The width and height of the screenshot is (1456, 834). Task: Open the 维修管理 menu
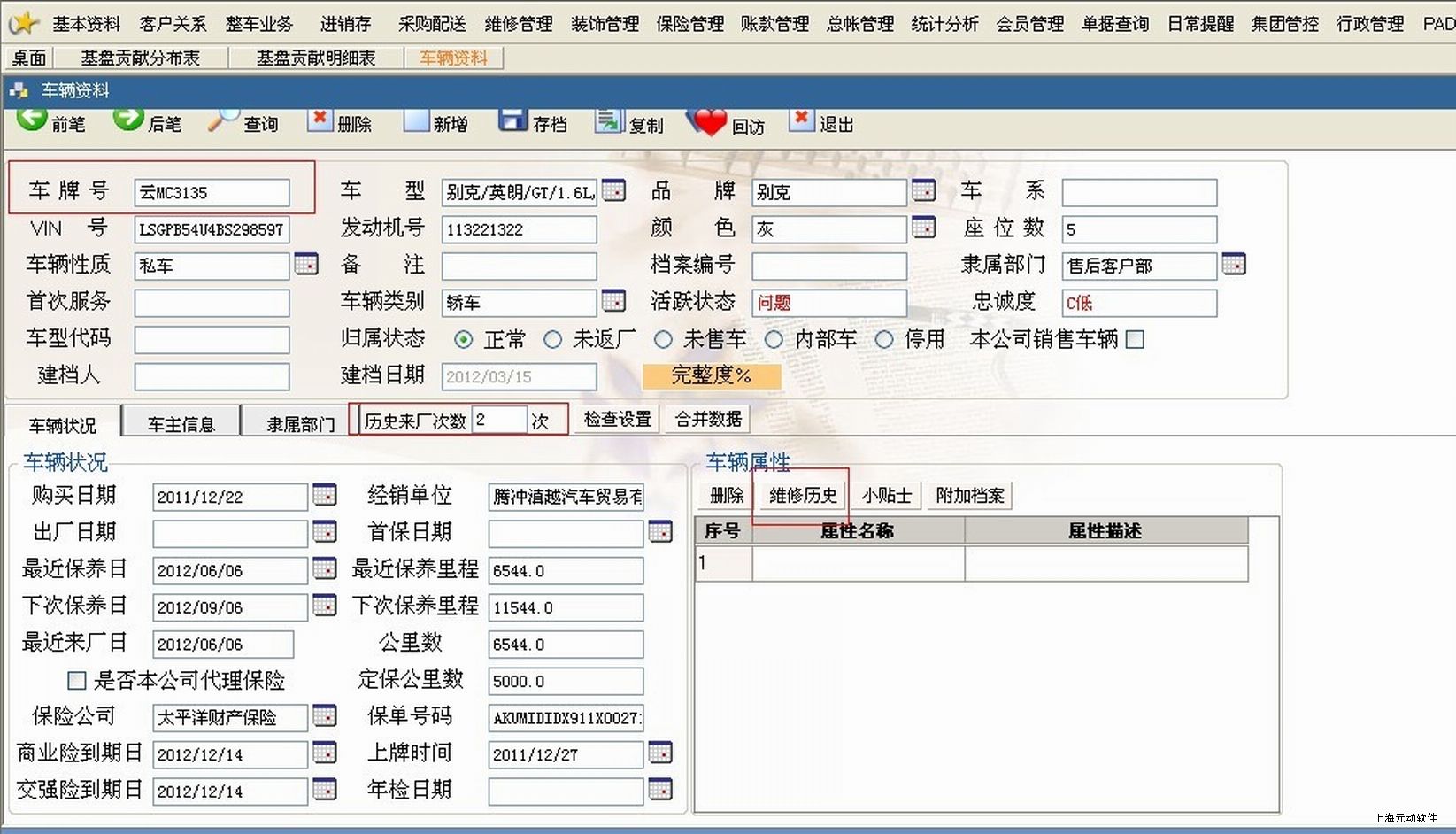click(x=519, y=24)
